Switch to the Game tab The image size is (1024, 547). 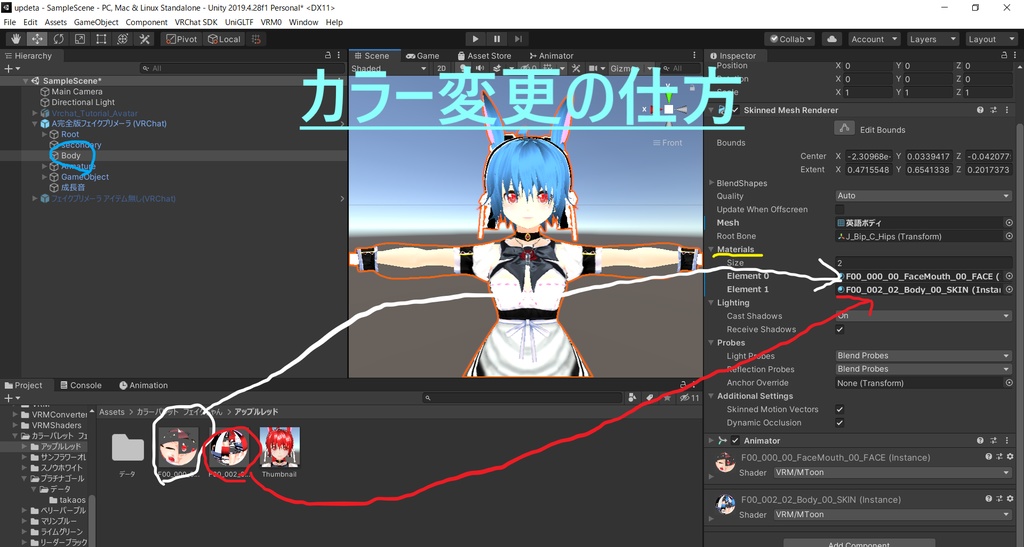tap(423, 56)
